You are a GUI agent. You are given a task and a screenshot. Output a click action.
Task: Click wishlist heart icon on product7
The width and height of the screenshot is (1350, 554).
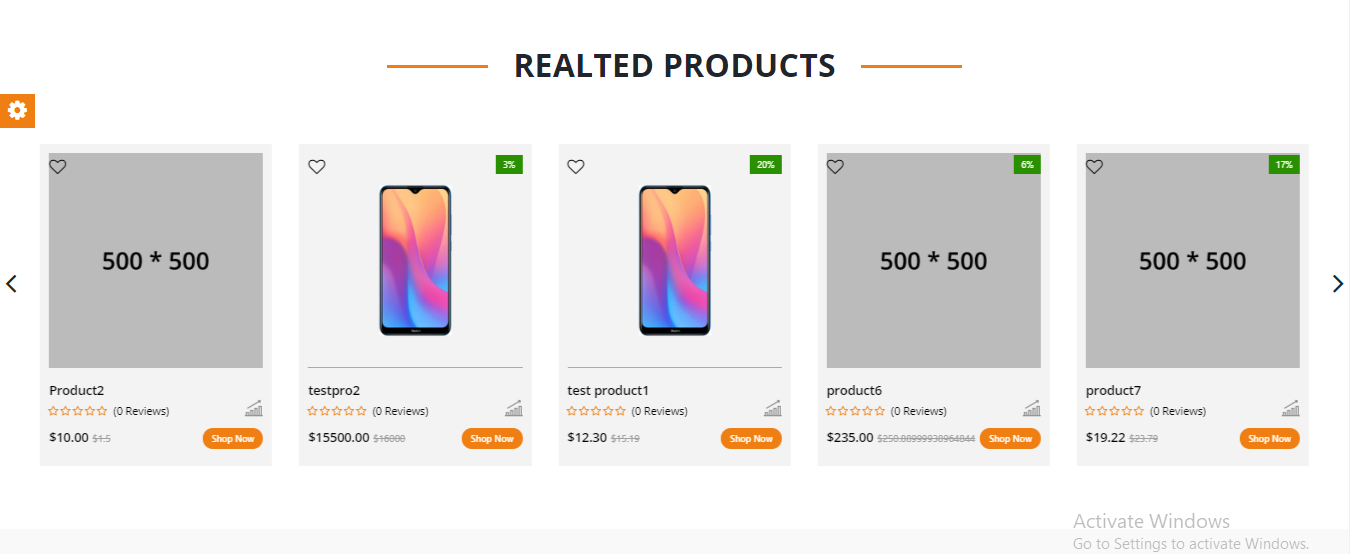tap(1094, 167)
